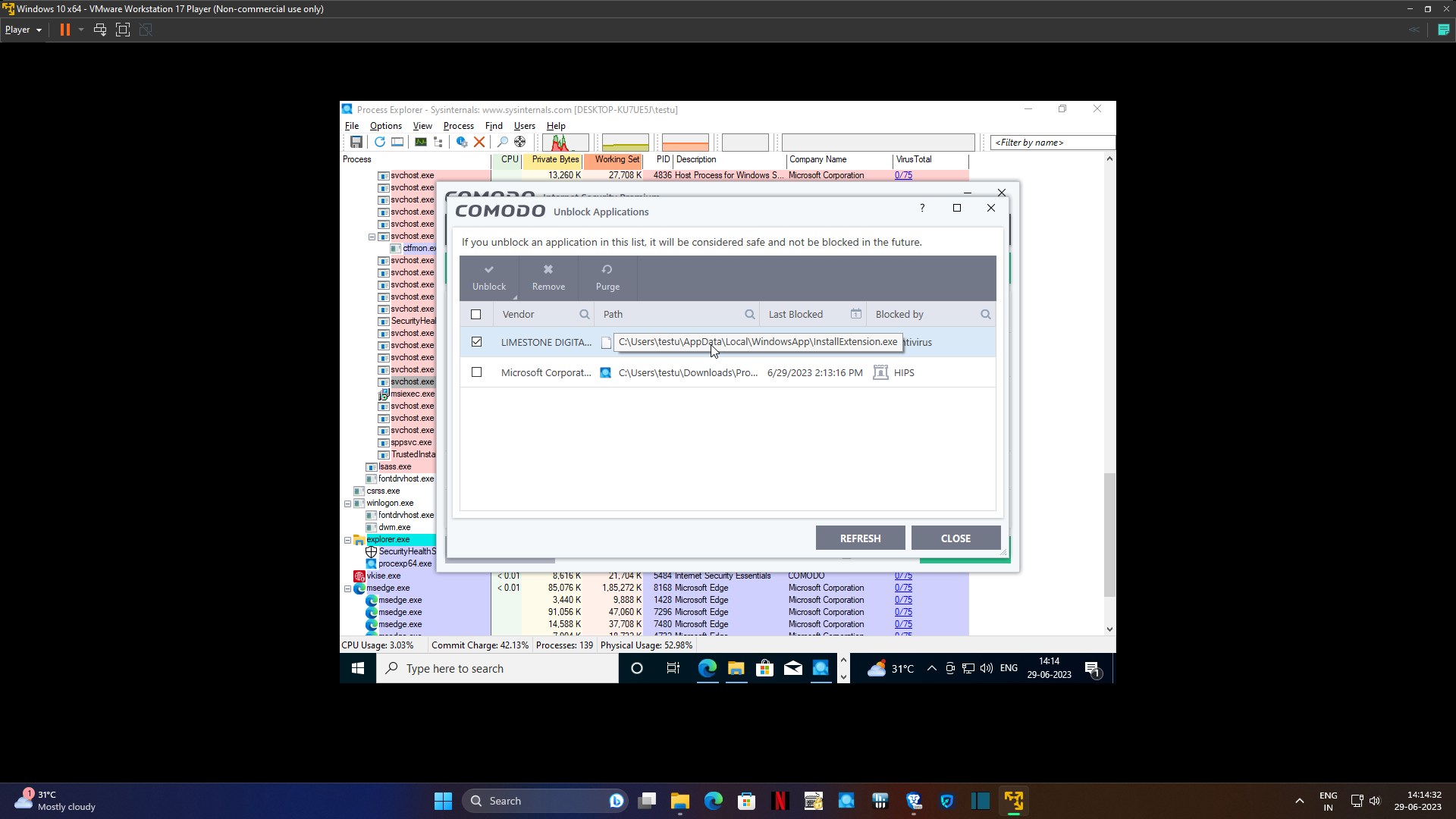The image size is (1456, 819).
Task: Click the Remove icon in Comodo toolbar
Action: pos(548,277)
